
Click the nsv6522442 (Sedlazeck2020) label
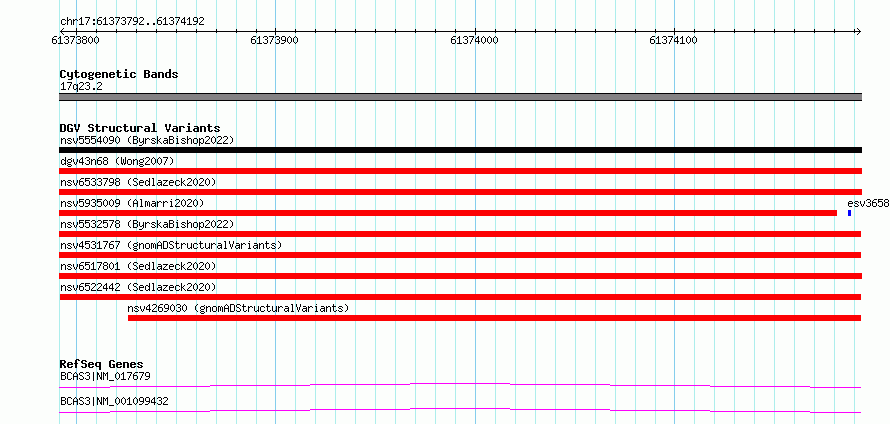tap(138, 287)
